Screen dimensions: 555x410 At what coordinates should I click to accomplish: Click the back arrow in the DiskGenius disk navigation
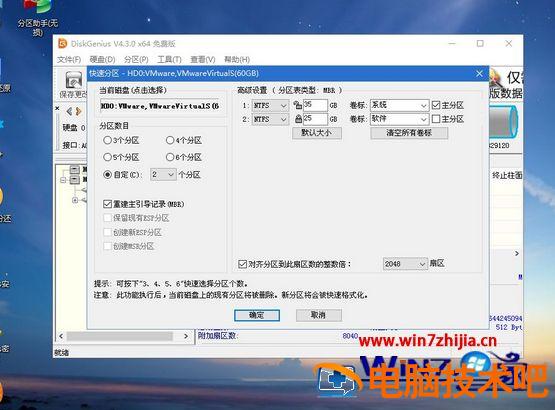[69, 112]
